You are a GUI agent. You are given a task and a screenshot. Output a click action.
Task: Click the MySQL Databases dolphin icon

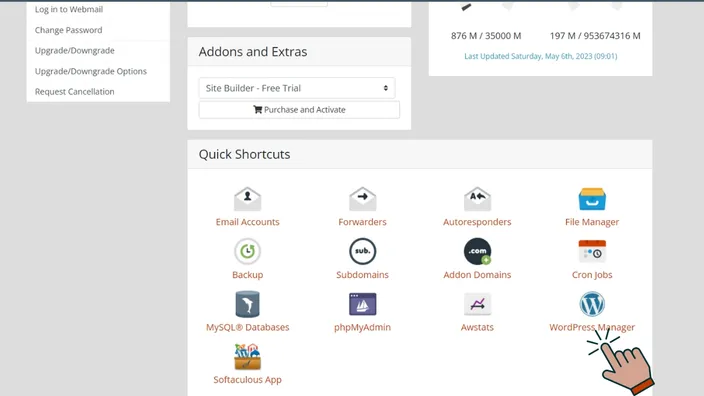click(247, 304)
